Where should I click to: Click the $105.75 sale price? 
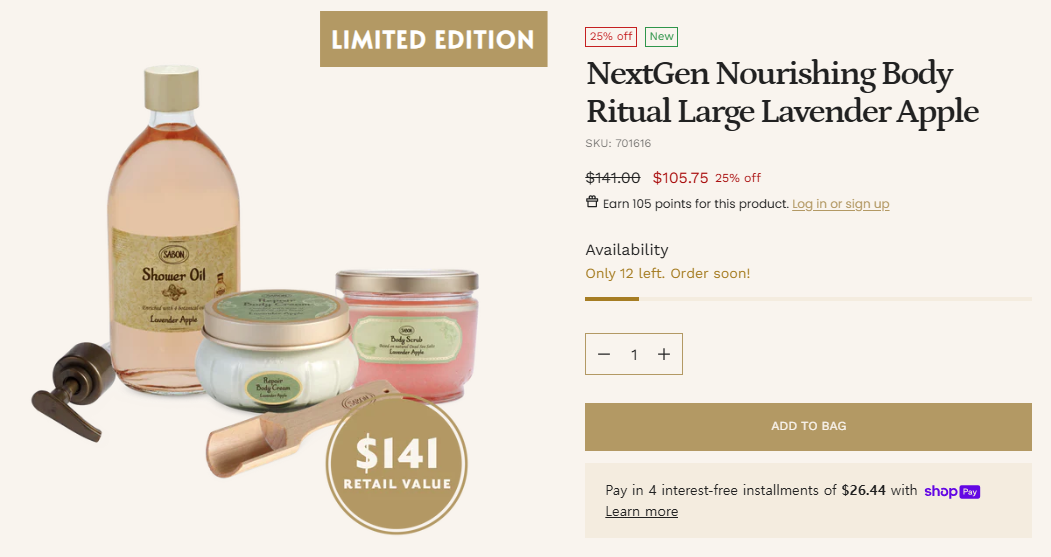680,178
